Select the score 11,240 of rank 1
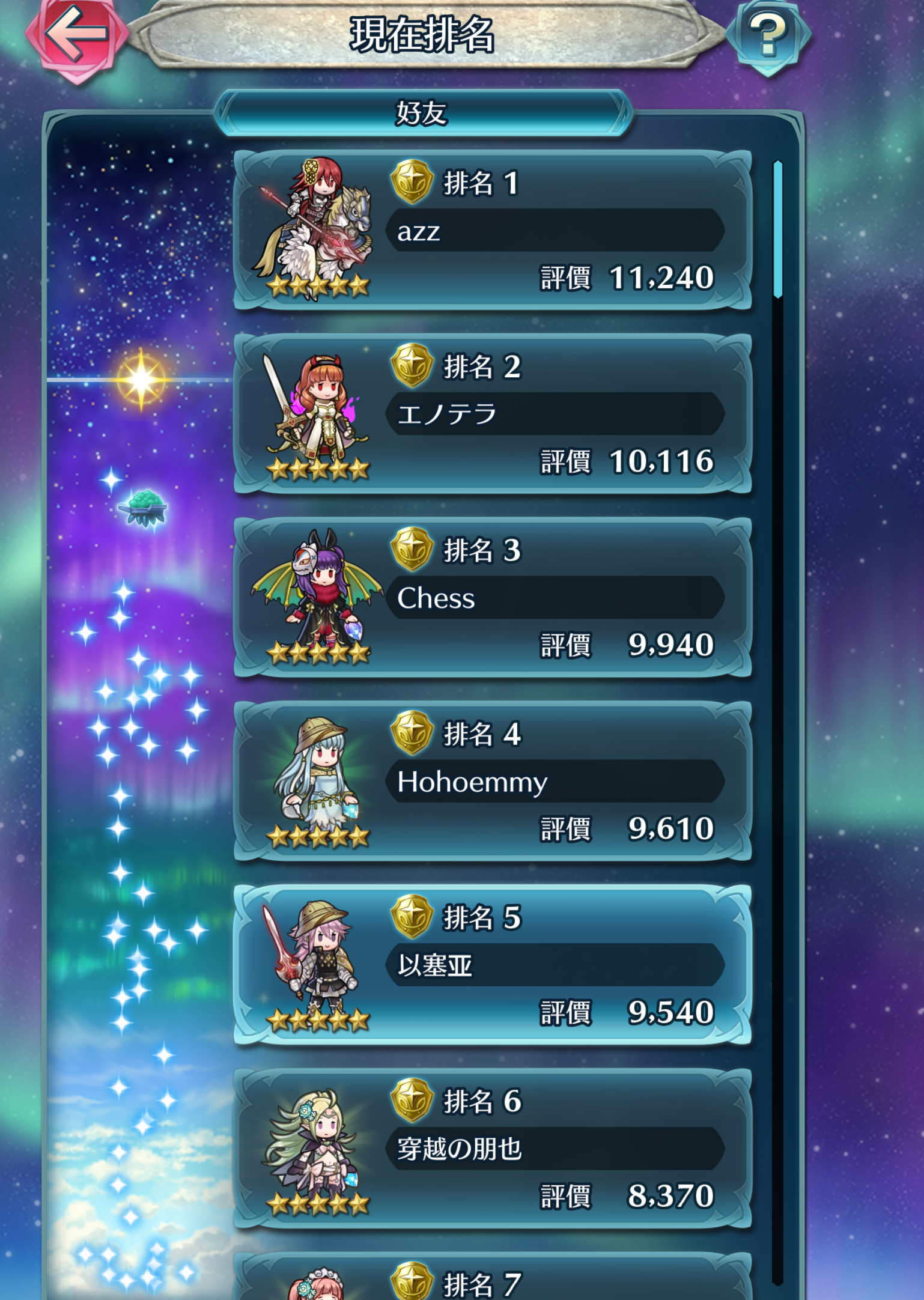Image resolution: width=924 pixels, height=1300 pixels. (x=661, y=278)
